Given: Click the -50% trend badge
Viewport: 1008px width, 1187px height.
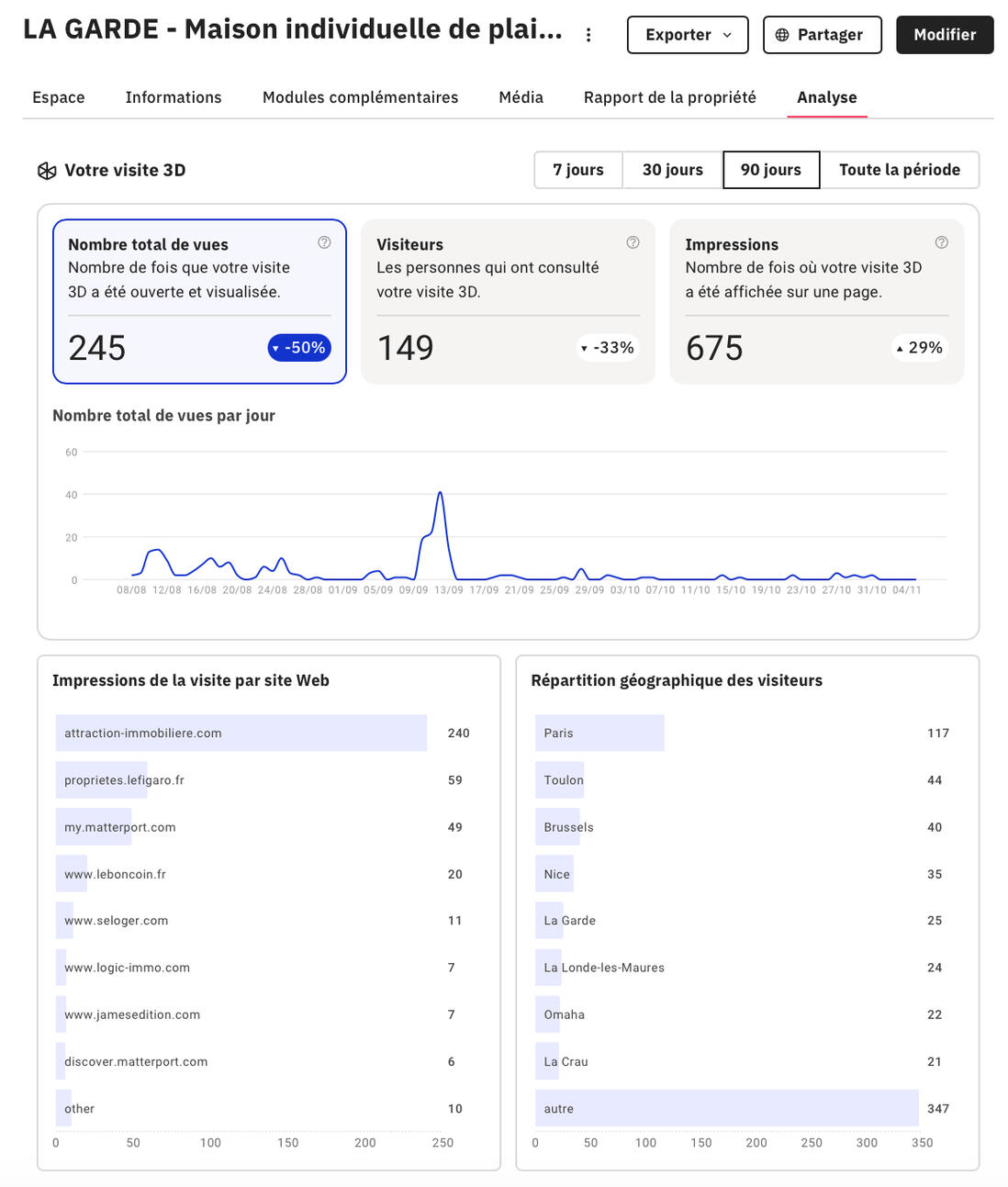Looking at the screenshot, I should [299, 348].
